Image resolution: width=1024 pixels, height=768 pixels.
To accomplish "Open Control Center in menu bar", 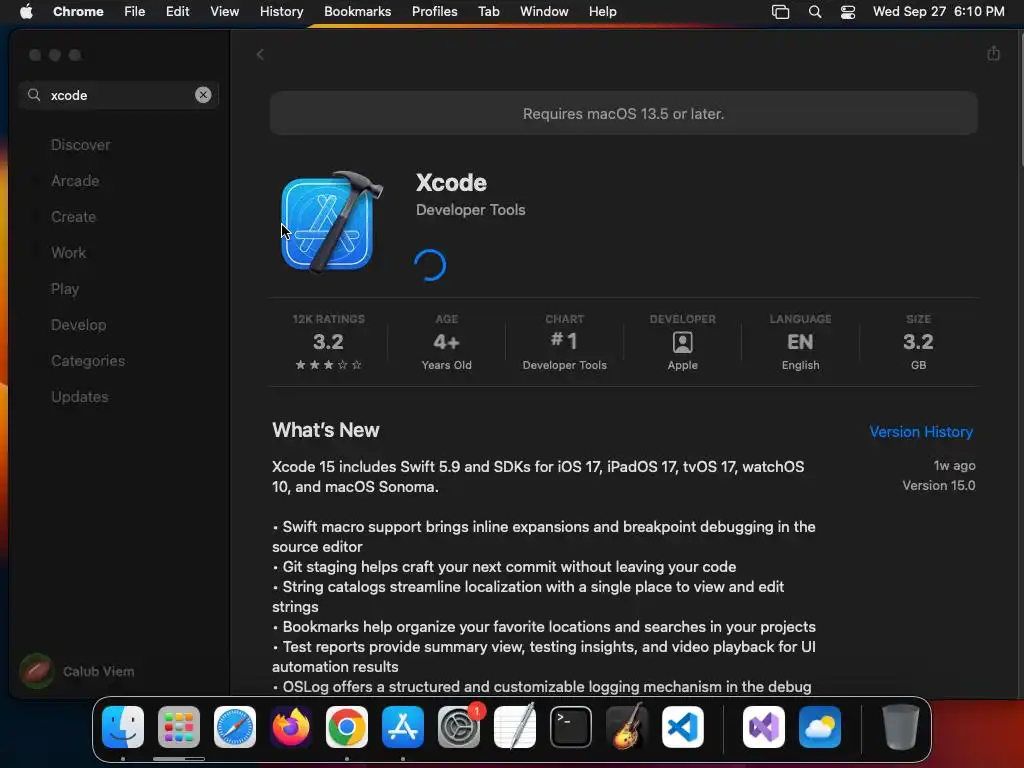I will click(848, 12).
